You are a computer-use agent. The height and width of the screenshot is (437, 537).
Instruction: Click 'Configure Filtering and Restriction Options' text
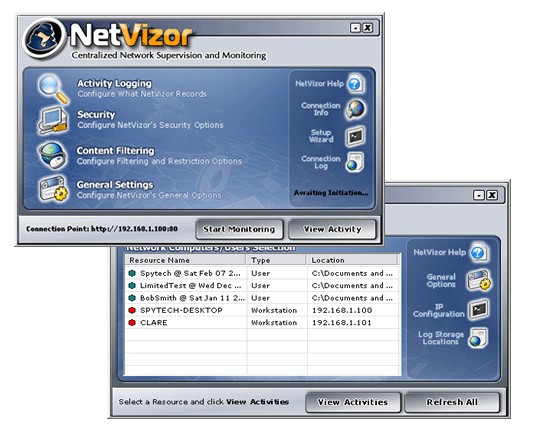point(159,161)
